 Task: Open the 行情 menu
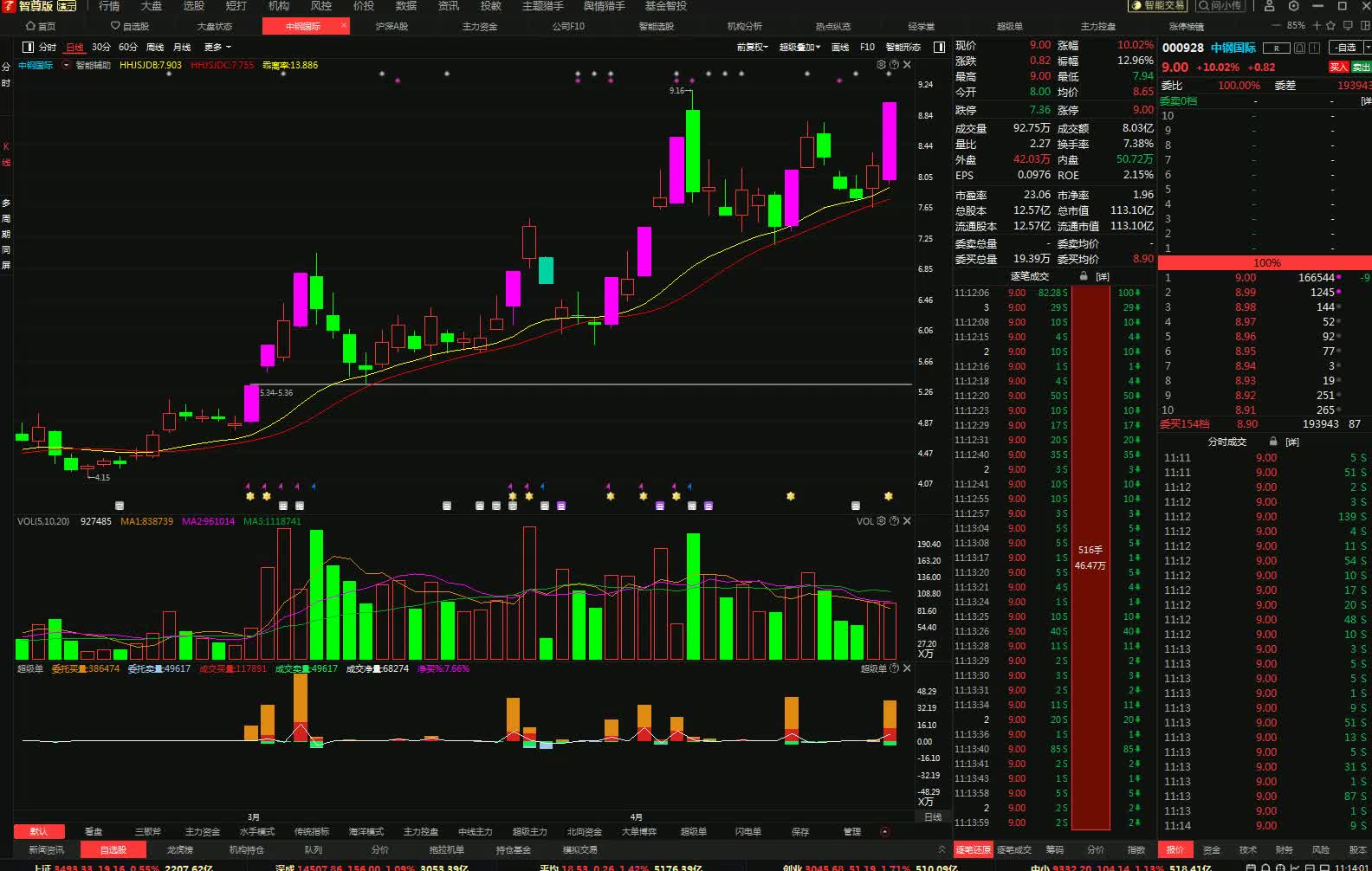click(109, 6)
